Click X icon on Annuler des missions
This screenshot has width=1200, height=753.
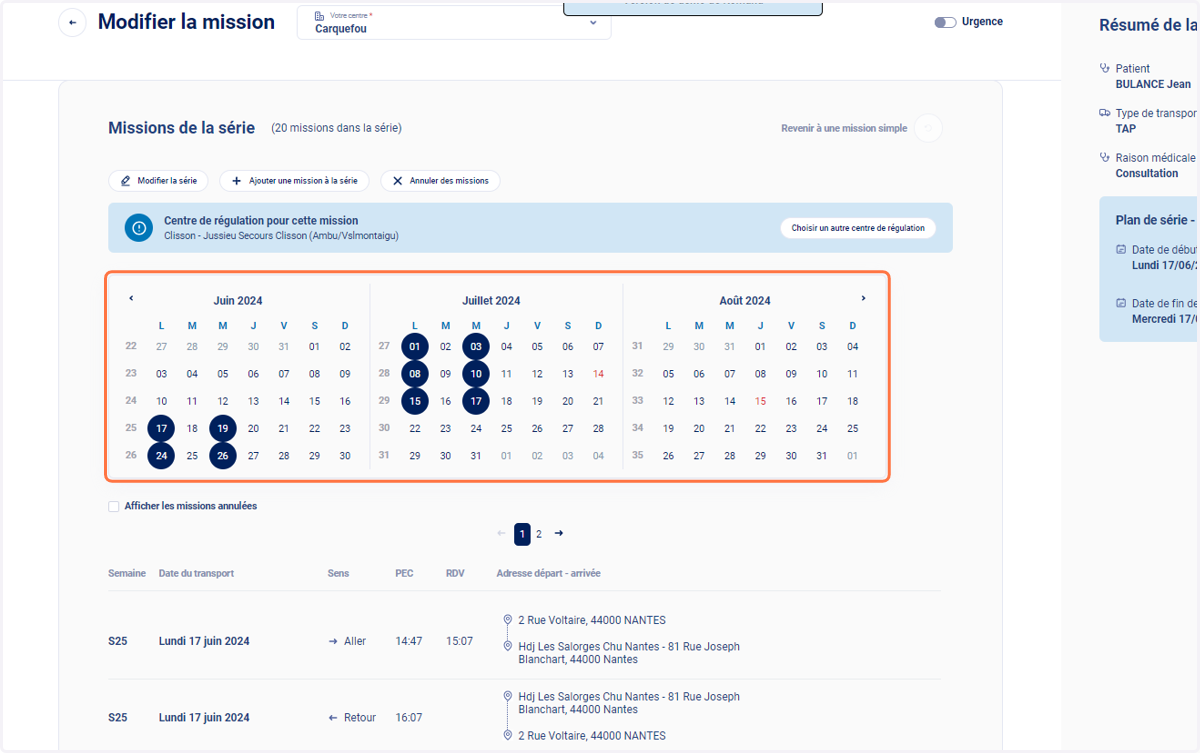click(x=398, y=182)
